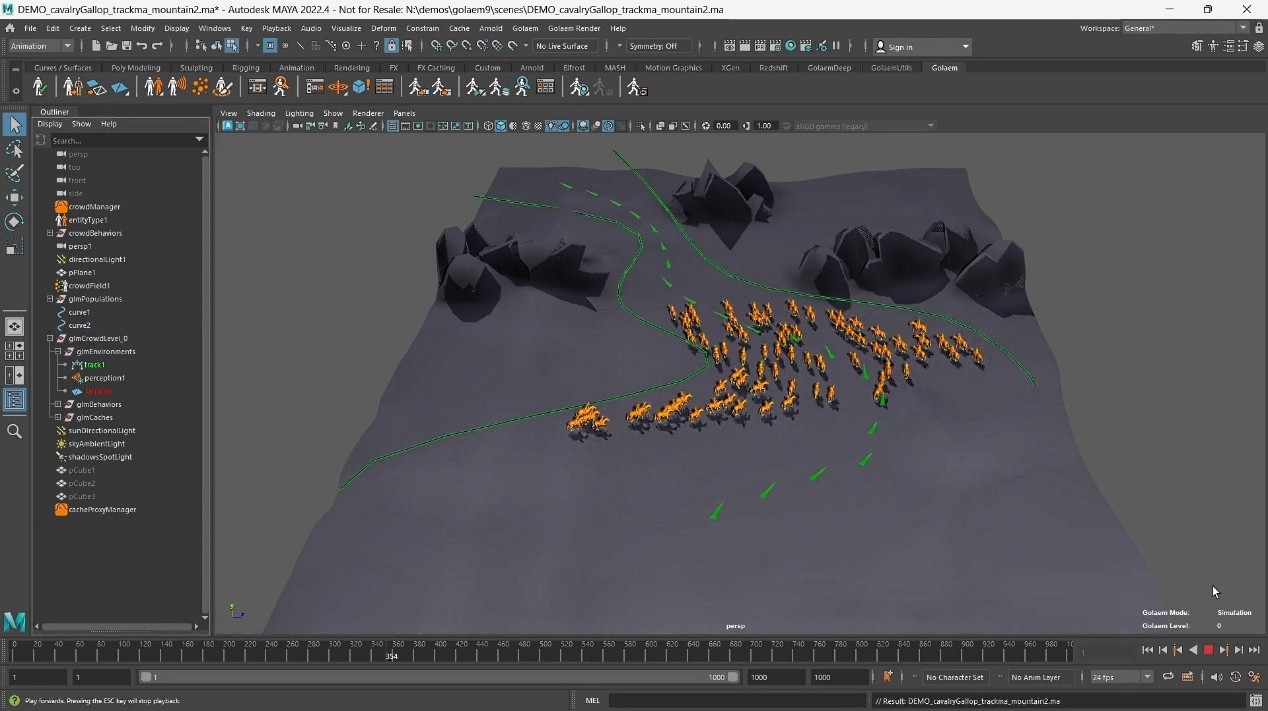Screen dimensions: 1268x711
Task: Toggle the lock selection padlock icon
Action: (391, 46)
